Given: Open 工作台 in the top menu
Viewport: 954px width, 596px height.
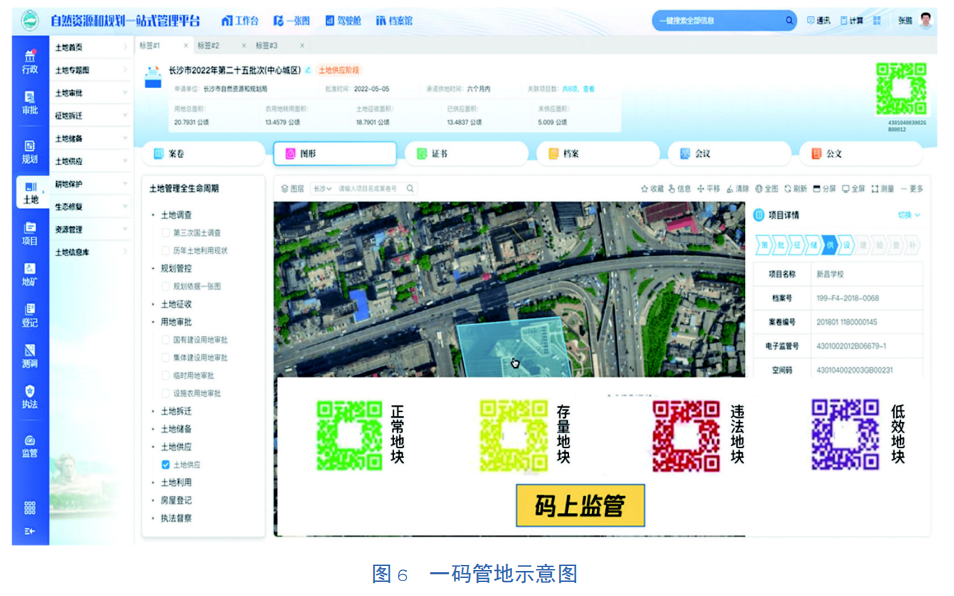Looking at the screenshot, I should pos(240,21).
